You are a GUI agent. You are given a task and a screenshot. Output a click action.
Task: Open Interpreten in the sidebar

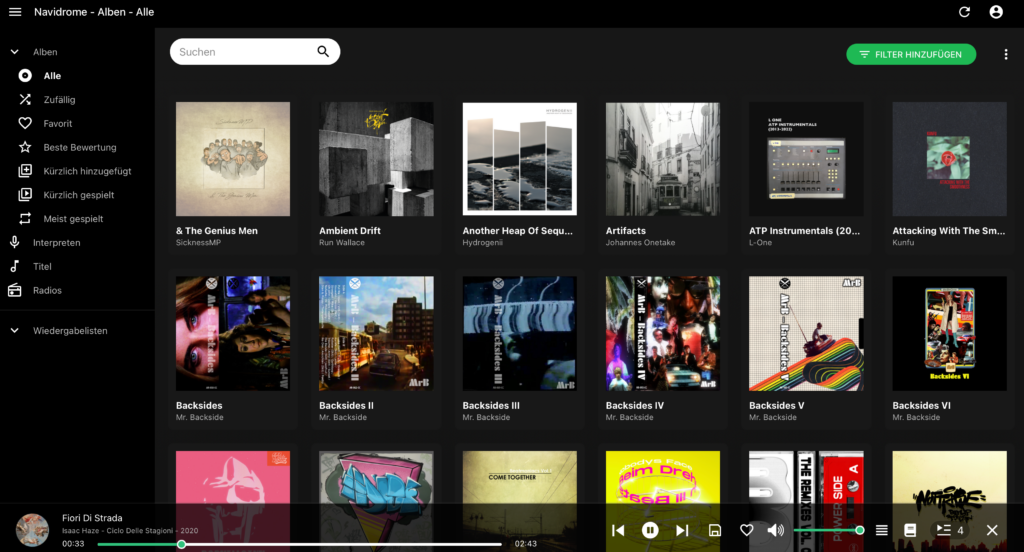pos(56,243)
